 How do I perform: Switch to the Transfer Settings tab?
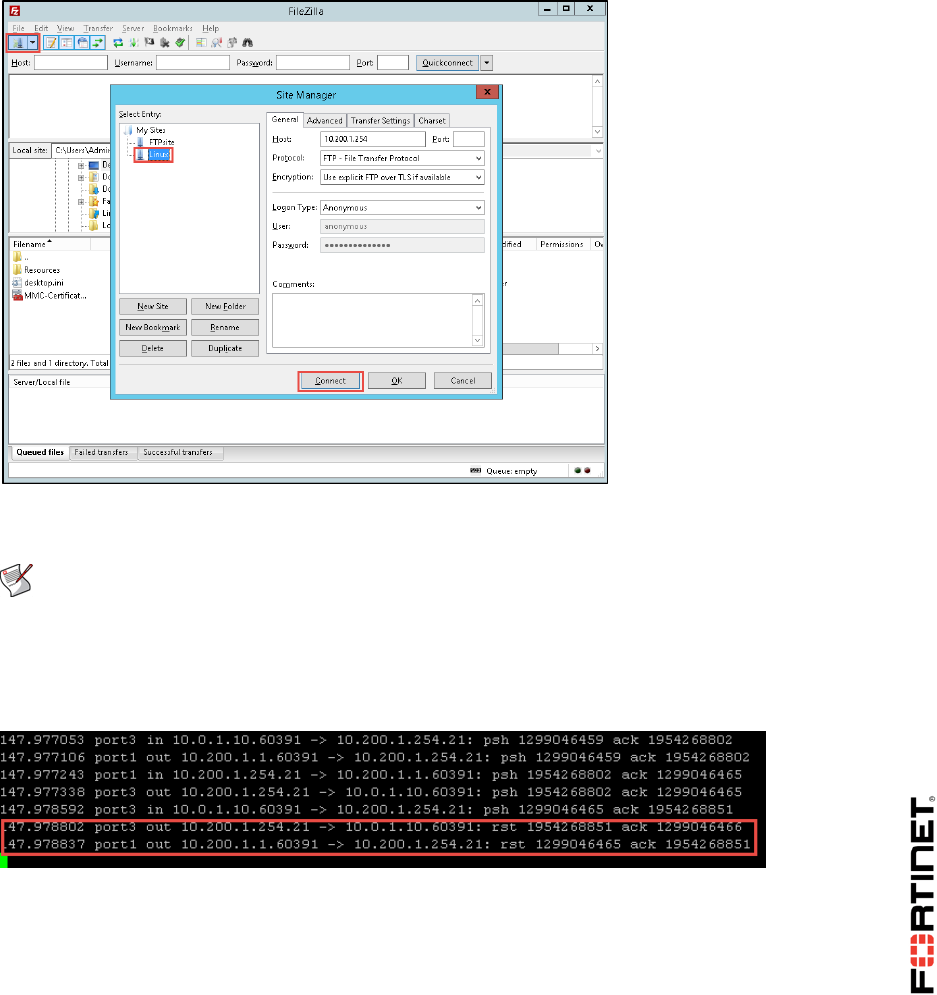(x=381, y=121)
